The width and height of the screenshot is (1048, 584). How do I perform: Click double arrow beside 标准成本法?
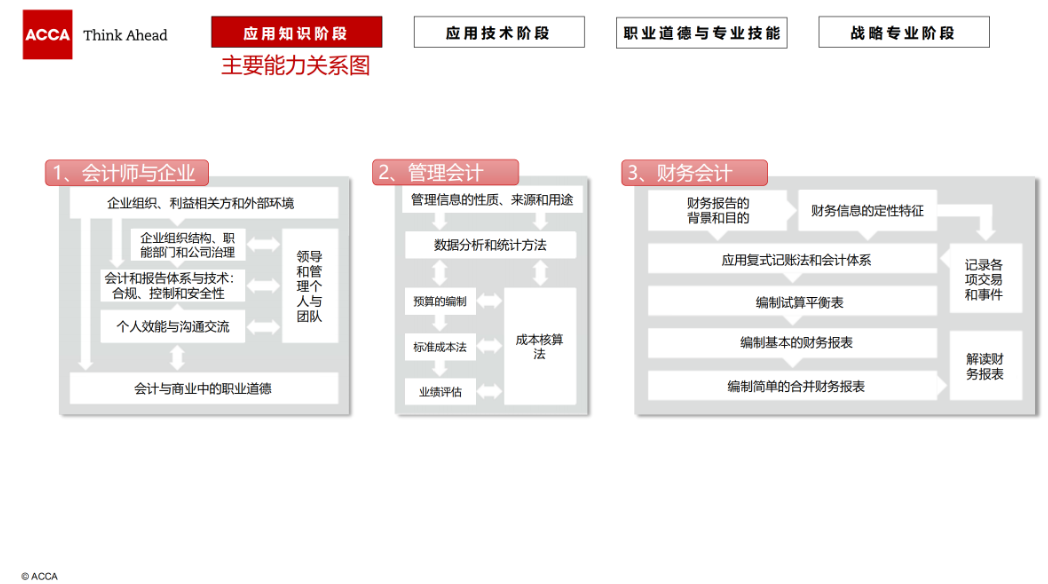click(x=489, y=346)
